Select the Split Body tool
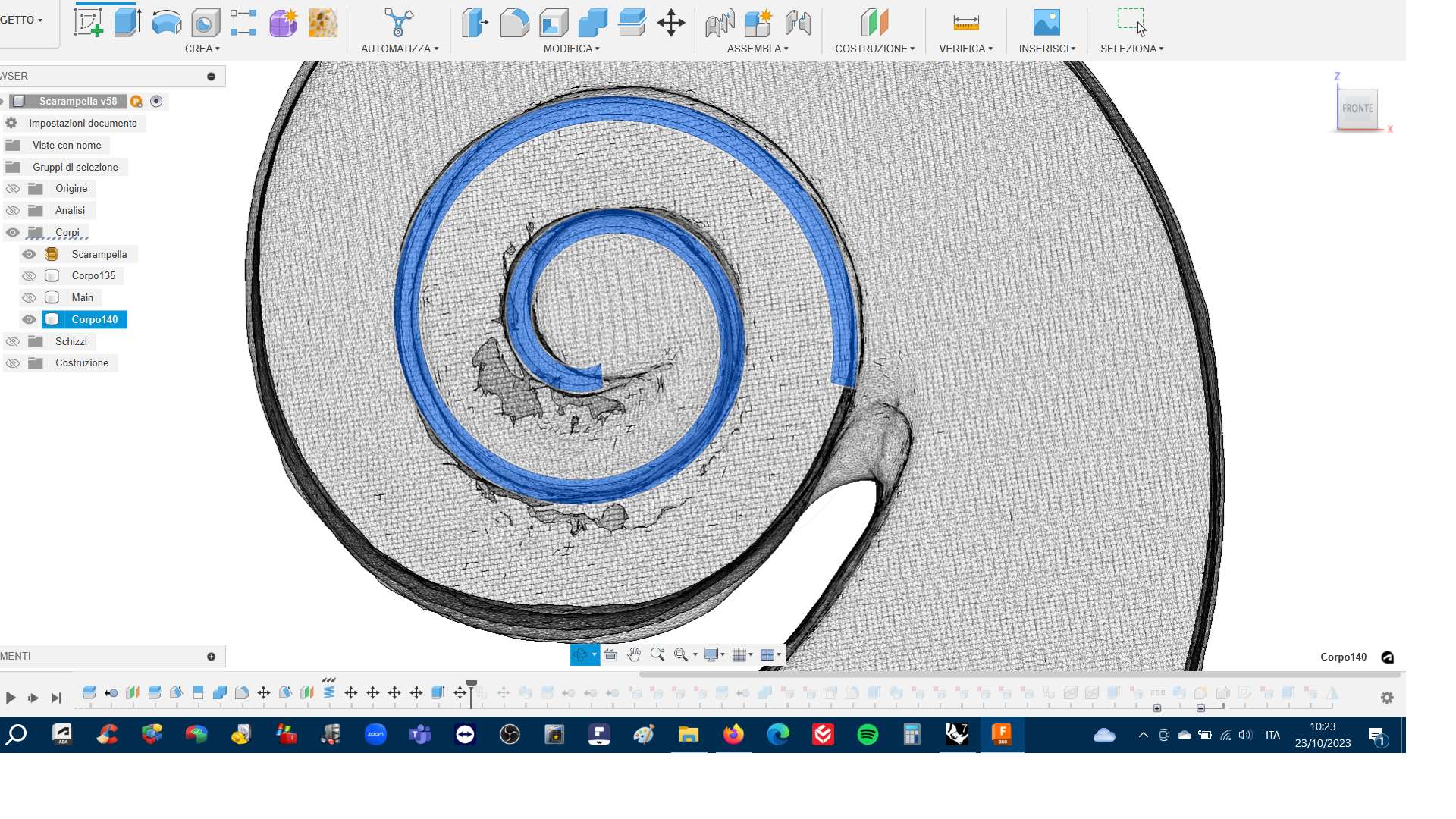Image resolution: width=1456 pixels, height=819 pixels. (632, 23)
